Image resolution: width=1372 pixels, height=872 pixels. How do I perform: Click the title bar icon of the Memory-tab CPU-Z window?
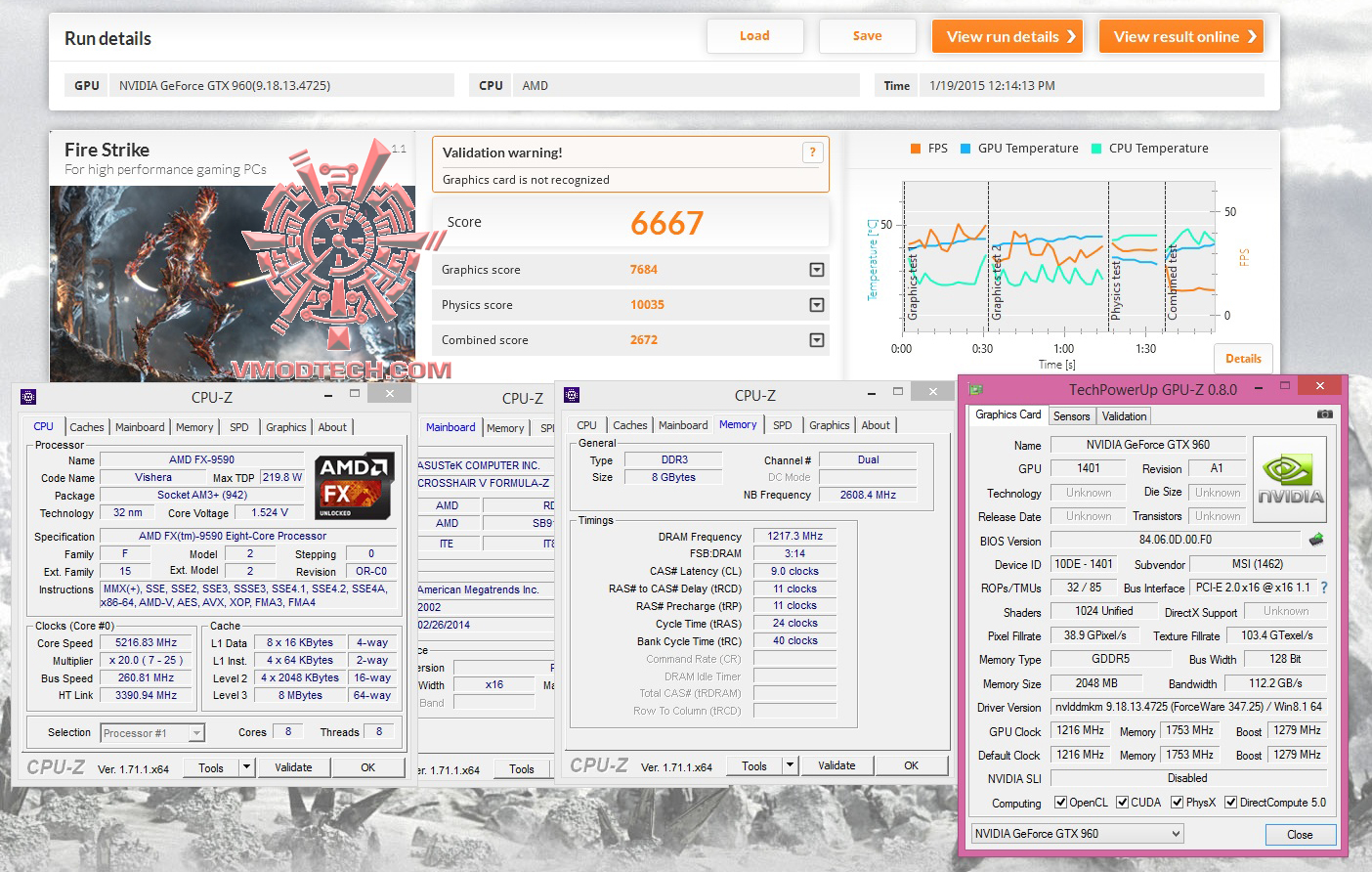(x=572, y=395)
